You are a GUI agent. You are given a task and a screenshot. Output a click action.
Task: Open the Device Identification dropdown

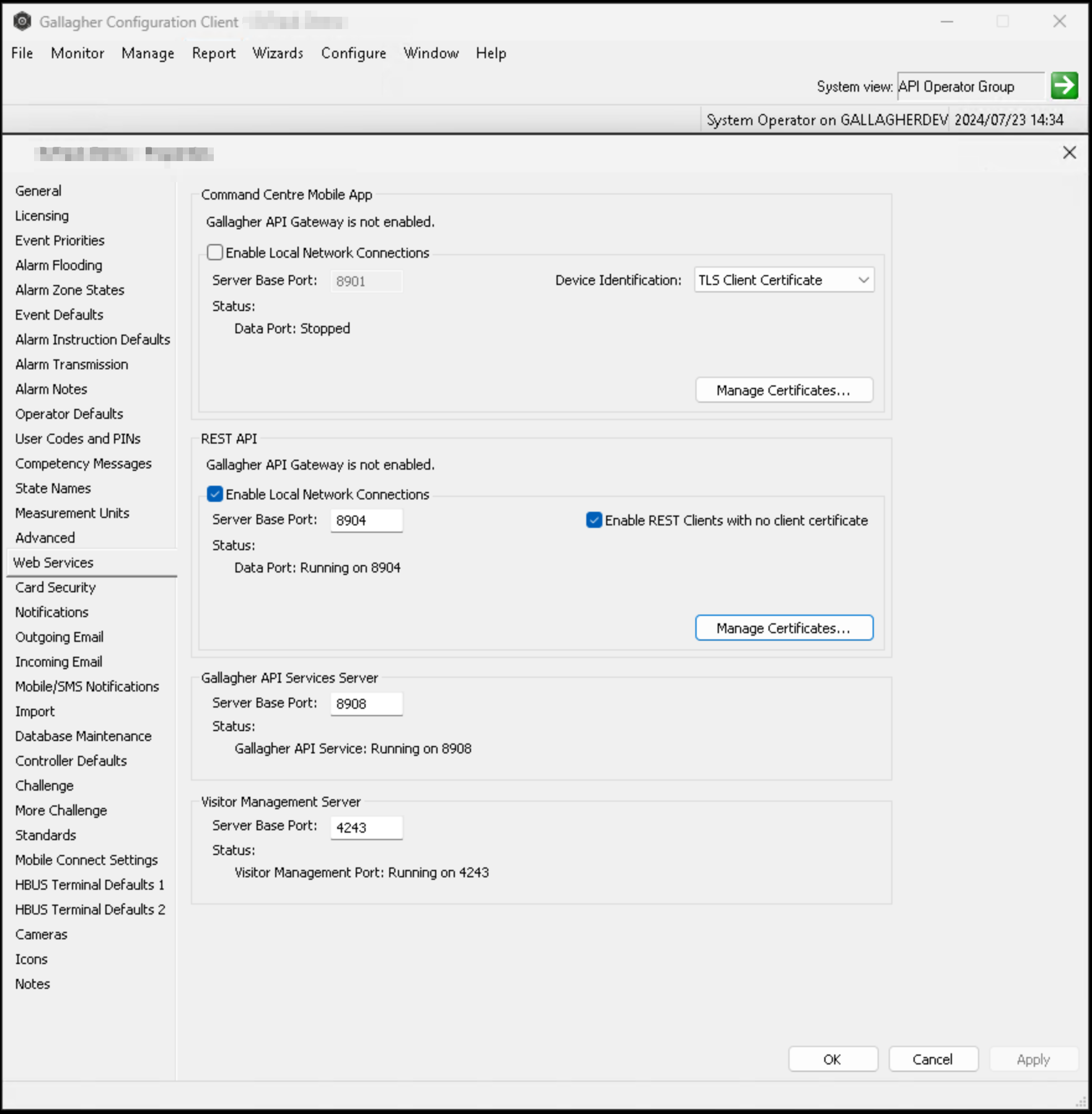tap(784, 280)
